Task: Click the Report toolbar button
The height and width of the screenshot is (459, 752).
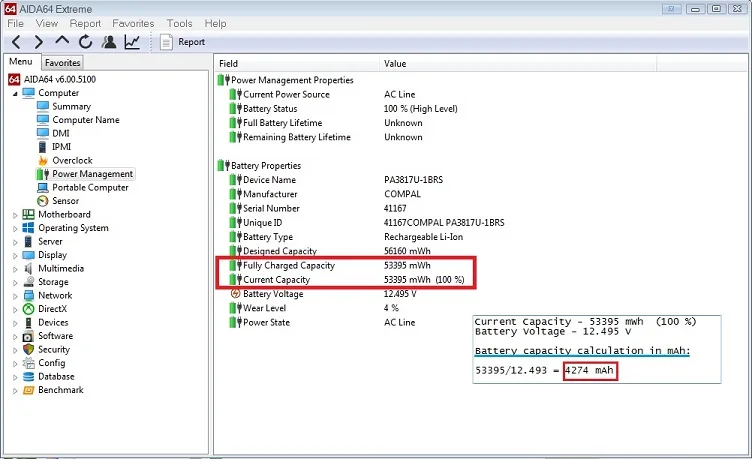Action: pos(182,42)
